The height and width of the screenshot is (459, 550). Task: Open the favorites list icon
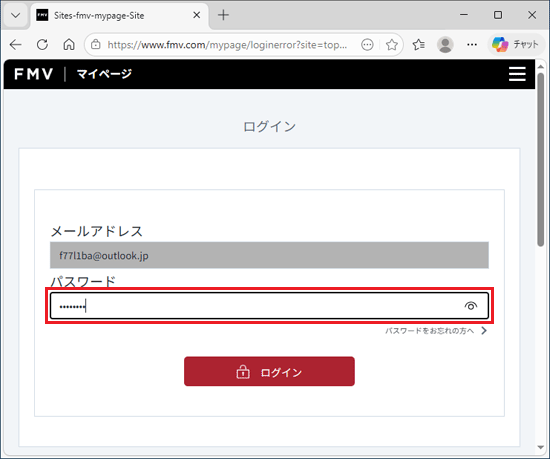(x=418, y=45)
